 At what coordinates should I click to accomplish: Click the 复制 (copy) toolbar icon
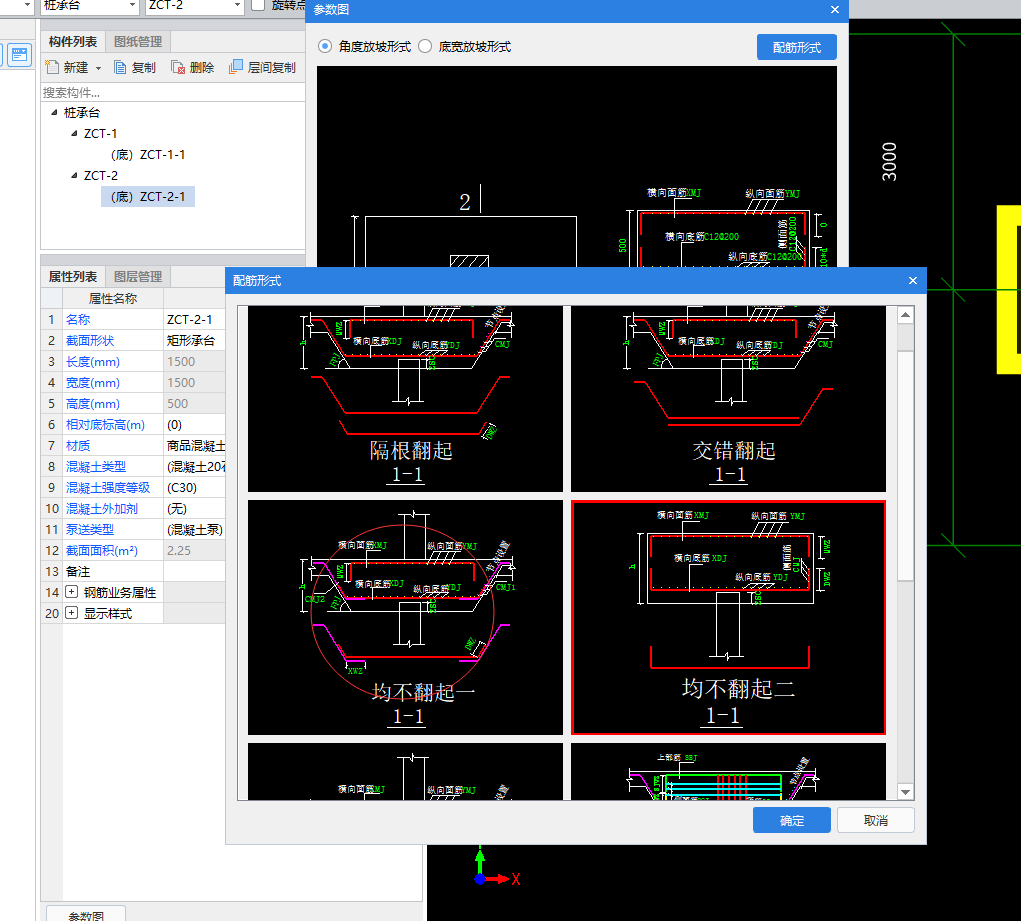(120, 67)
